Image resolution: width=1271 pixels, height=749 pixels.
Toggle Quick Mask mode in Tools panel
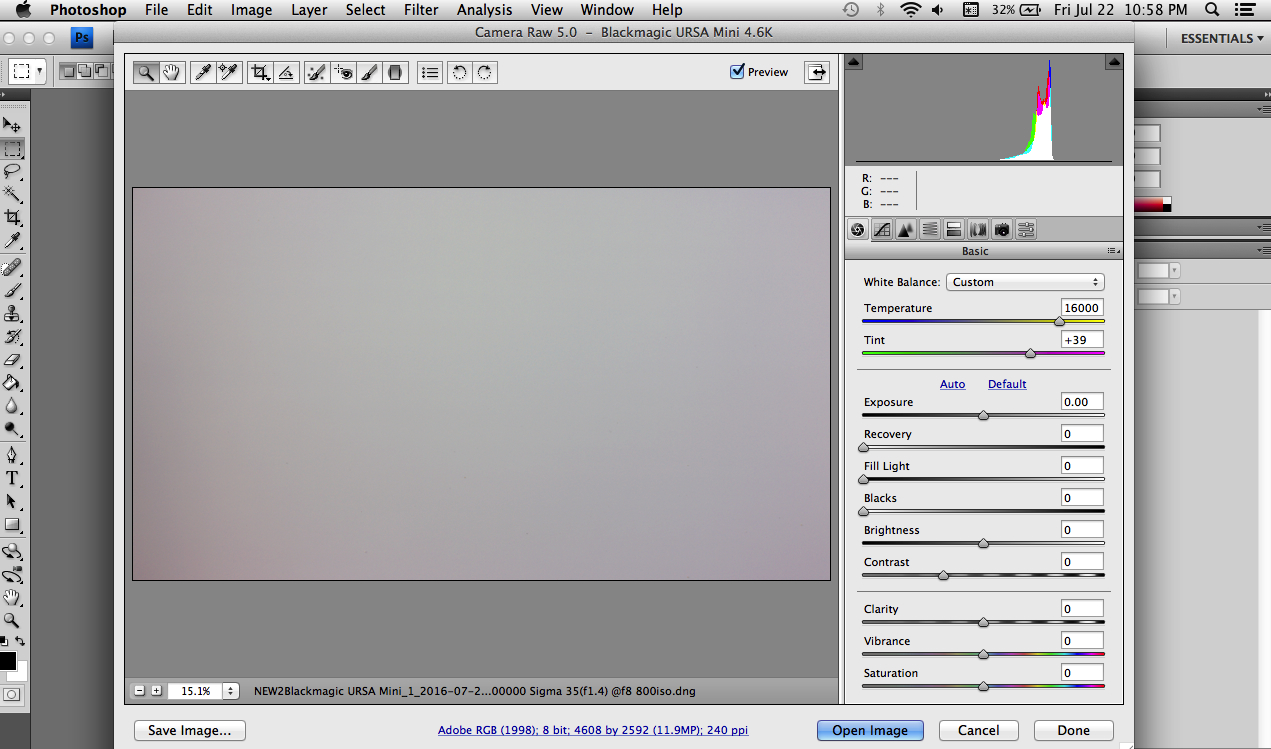(12, 694)
